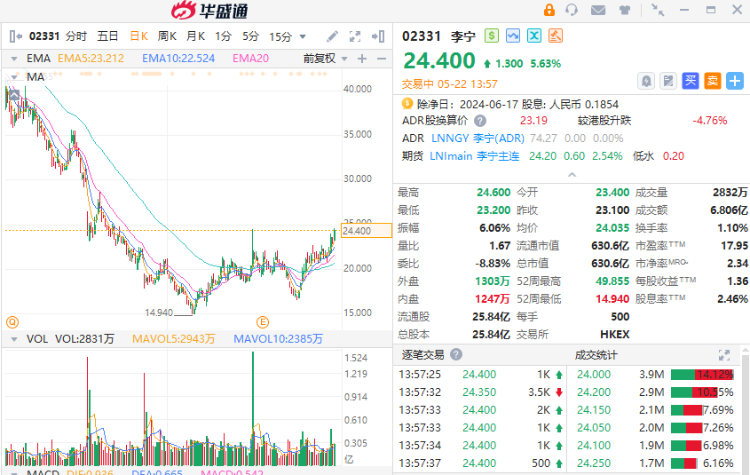750x475 pixels.
Task: Add 李宁 to watchlist with blue plus
Action: (735, 81)
